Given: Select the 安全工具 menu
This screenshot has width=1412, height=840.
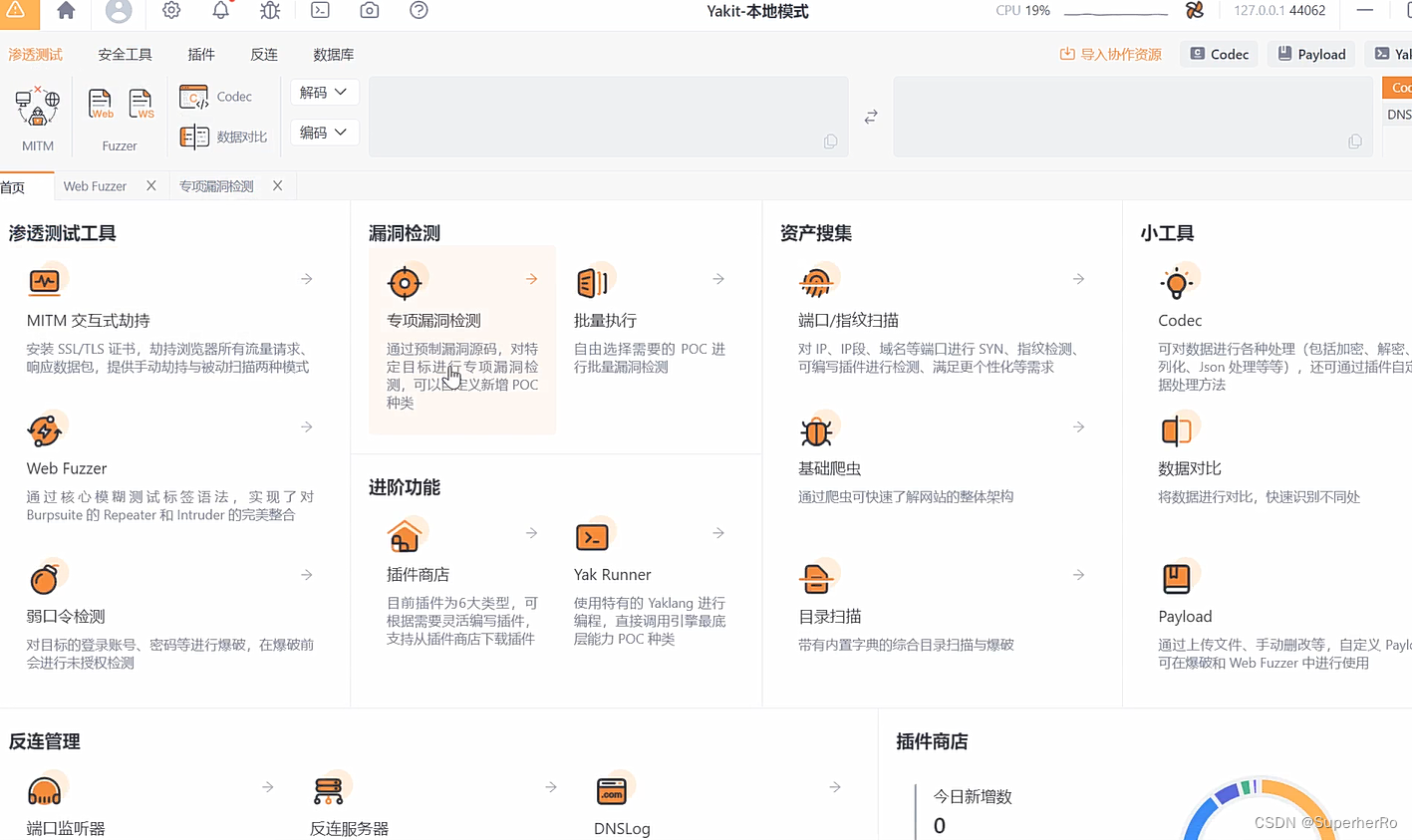Looking at the screenshot, I should pos(125,55).
